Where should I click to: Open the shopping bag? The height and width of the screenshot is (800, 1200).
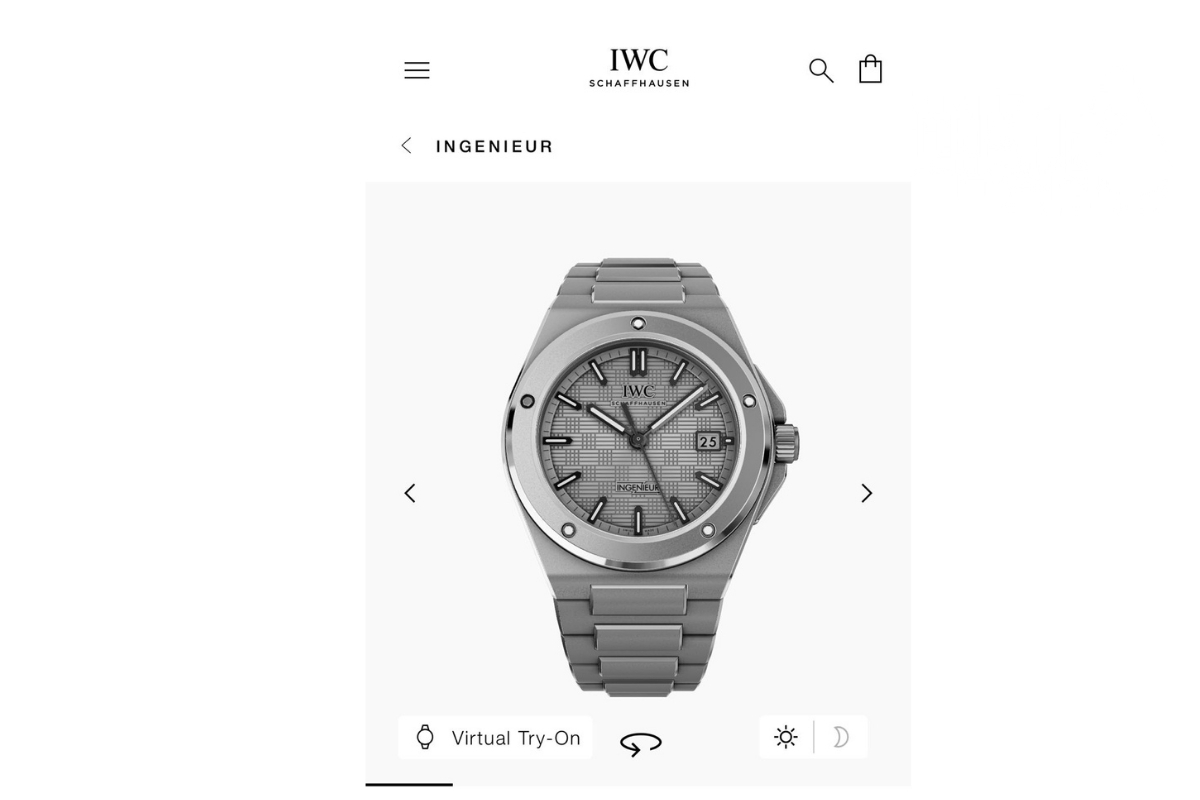click(871, 69)
